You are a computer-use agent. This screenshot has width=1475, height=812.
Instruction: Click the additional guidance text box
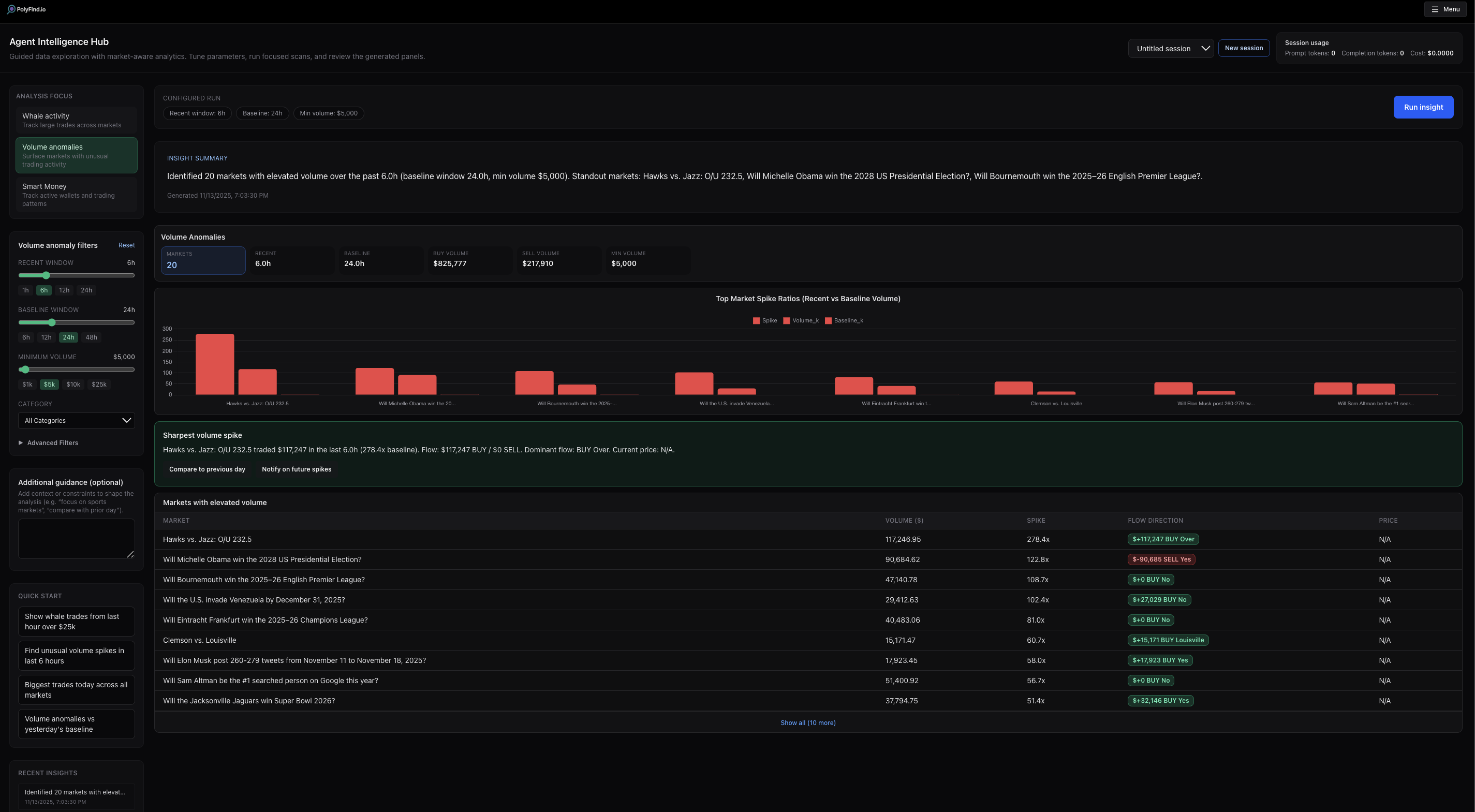(x=76, y=538)
